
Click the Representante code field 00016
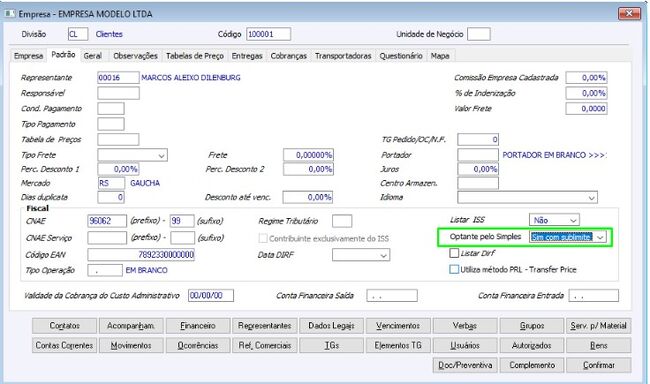point(118,78)
